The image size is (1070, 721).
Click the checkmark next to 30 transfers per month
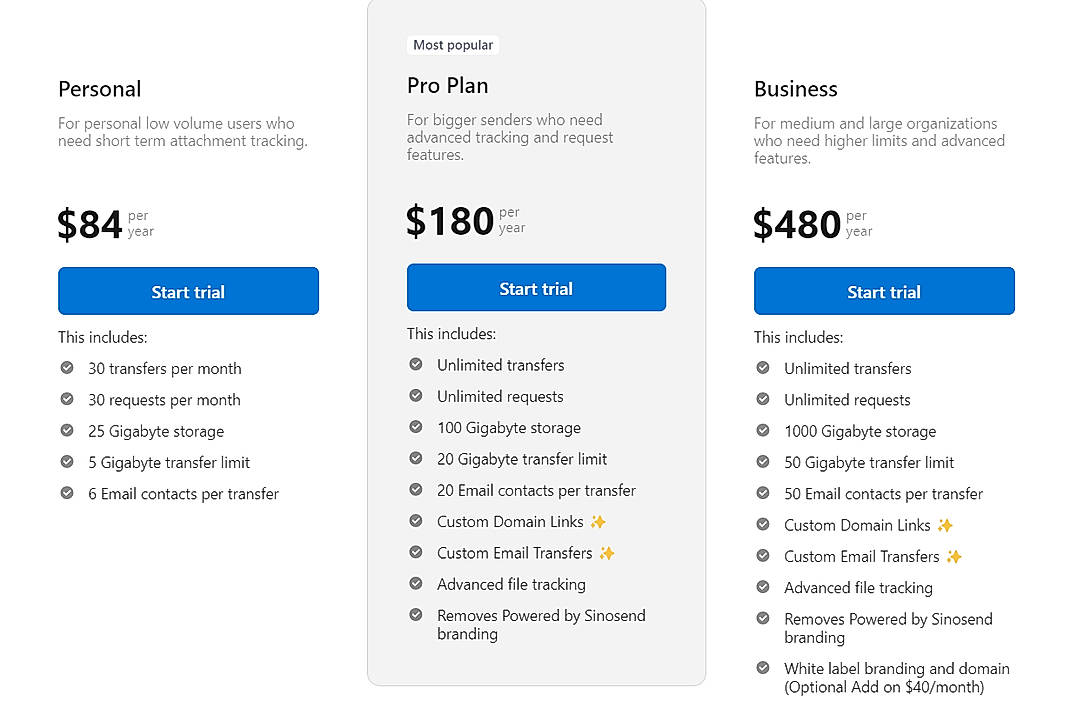[x=68, y=369]
